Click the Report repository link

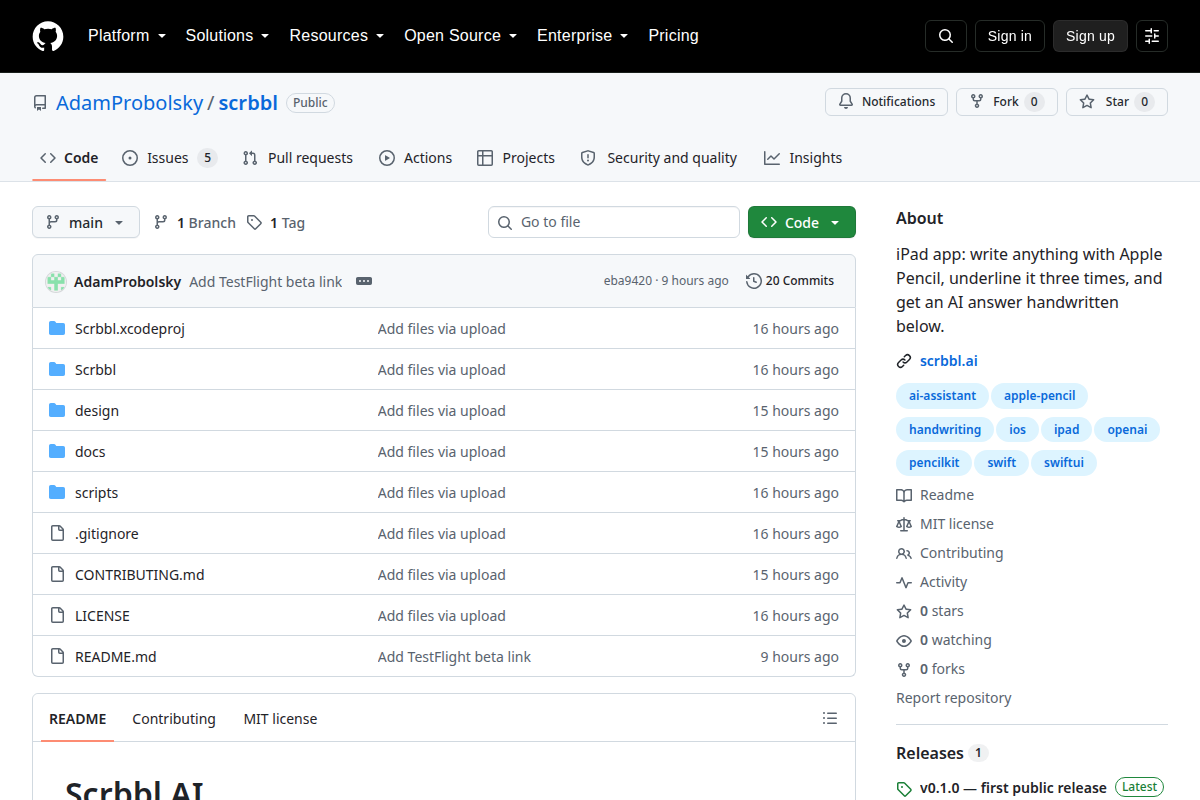(x=954, y=698)
